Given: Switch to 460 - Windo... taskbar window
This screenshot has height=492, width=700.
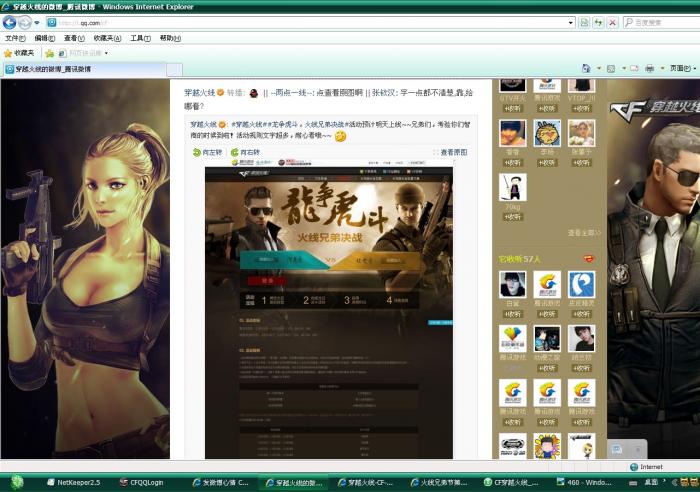Looking at the screenshot, I should 584,483.
